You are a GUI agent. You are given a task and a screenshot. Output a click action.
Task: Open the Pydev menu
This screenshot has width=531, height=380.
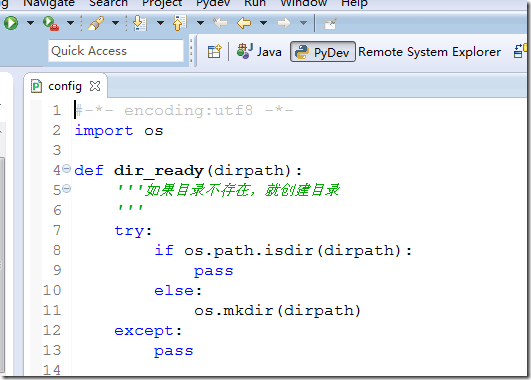tap(213, 3)
